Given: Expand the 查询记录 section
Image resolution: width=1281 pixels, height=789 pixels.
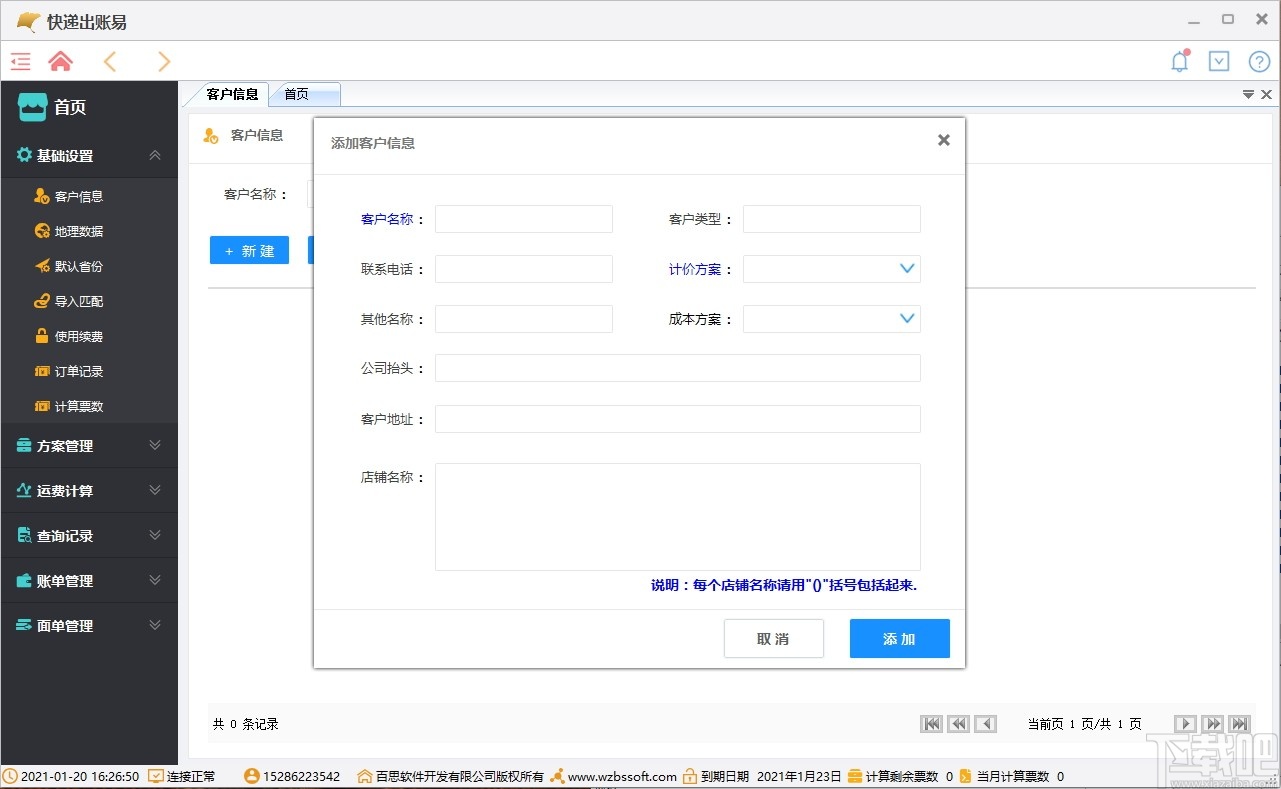Looking at the screenshot, I should click(x=155, y=535).
